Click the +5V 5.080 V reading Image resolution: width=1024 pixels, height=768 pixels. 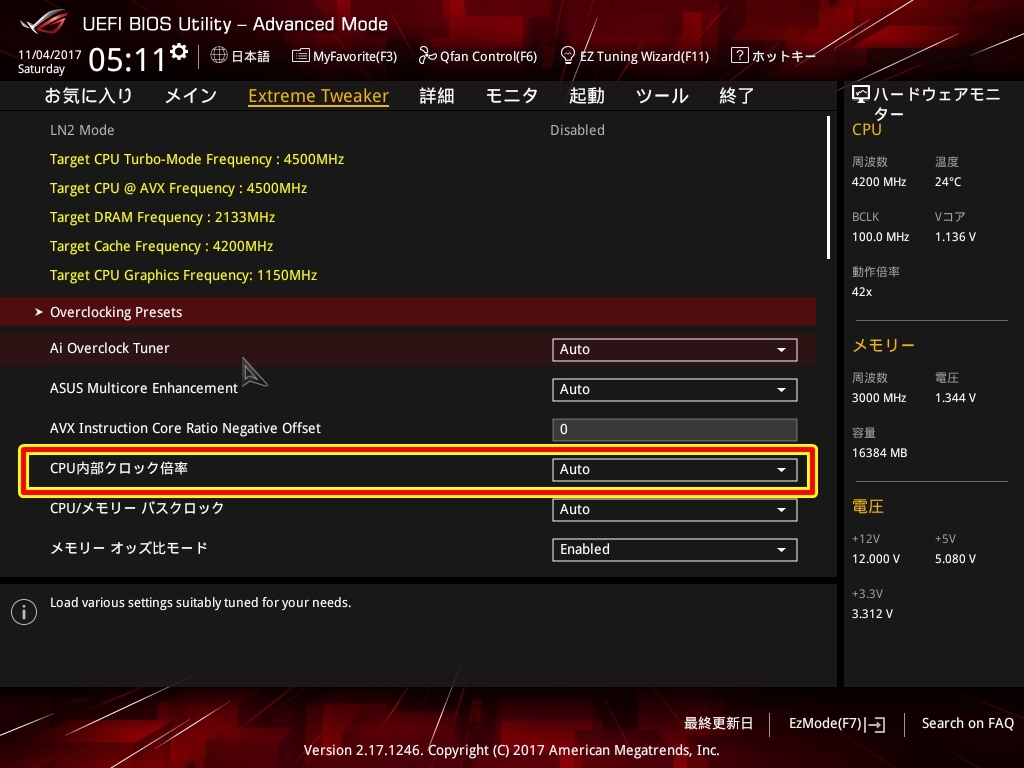955,559
